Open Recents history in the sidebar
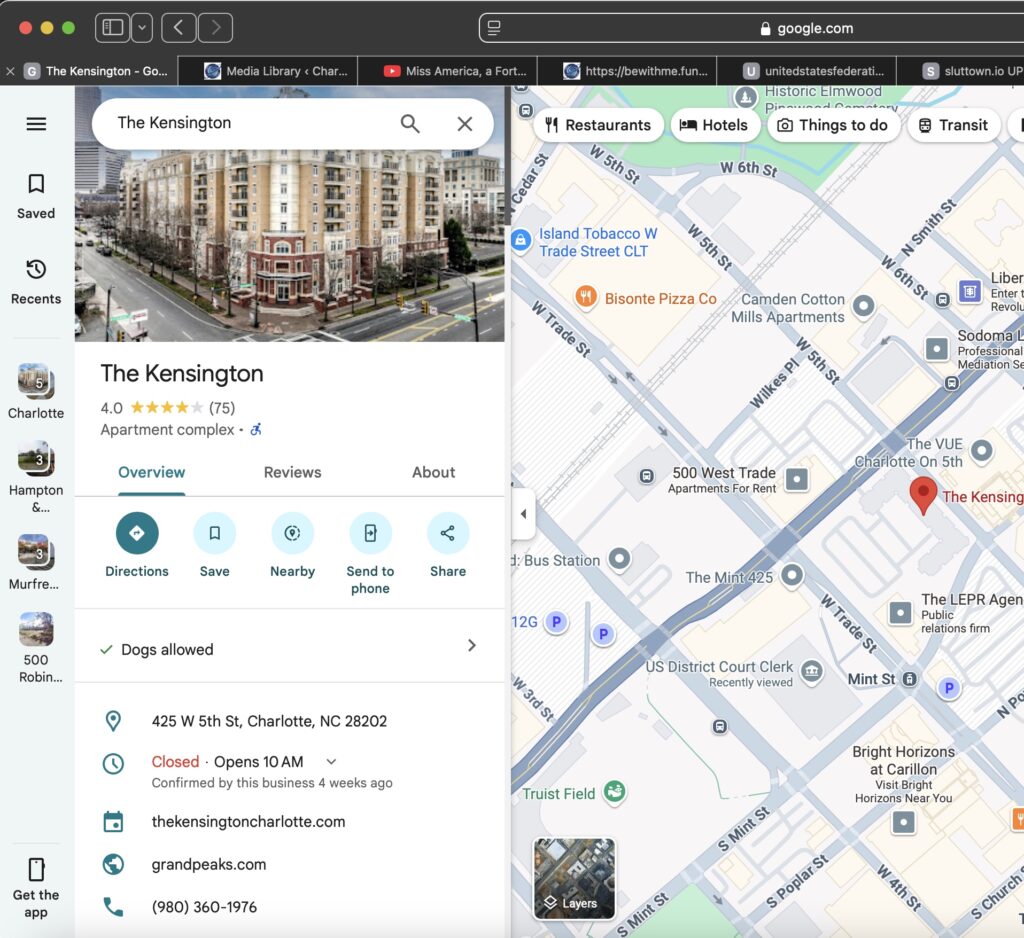1024x938 pixels. [36, 282]
